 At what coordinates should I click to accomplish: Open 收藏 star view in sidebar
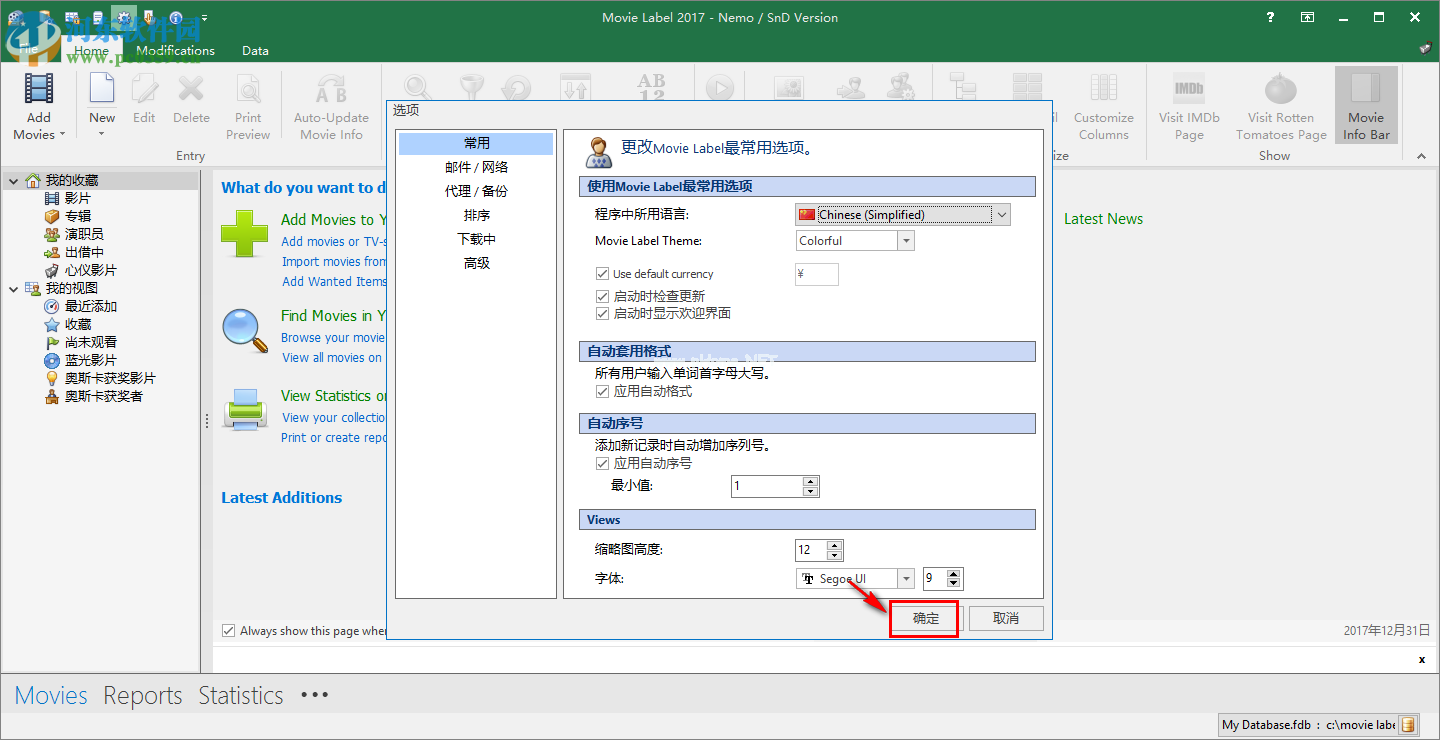(78, 325)
